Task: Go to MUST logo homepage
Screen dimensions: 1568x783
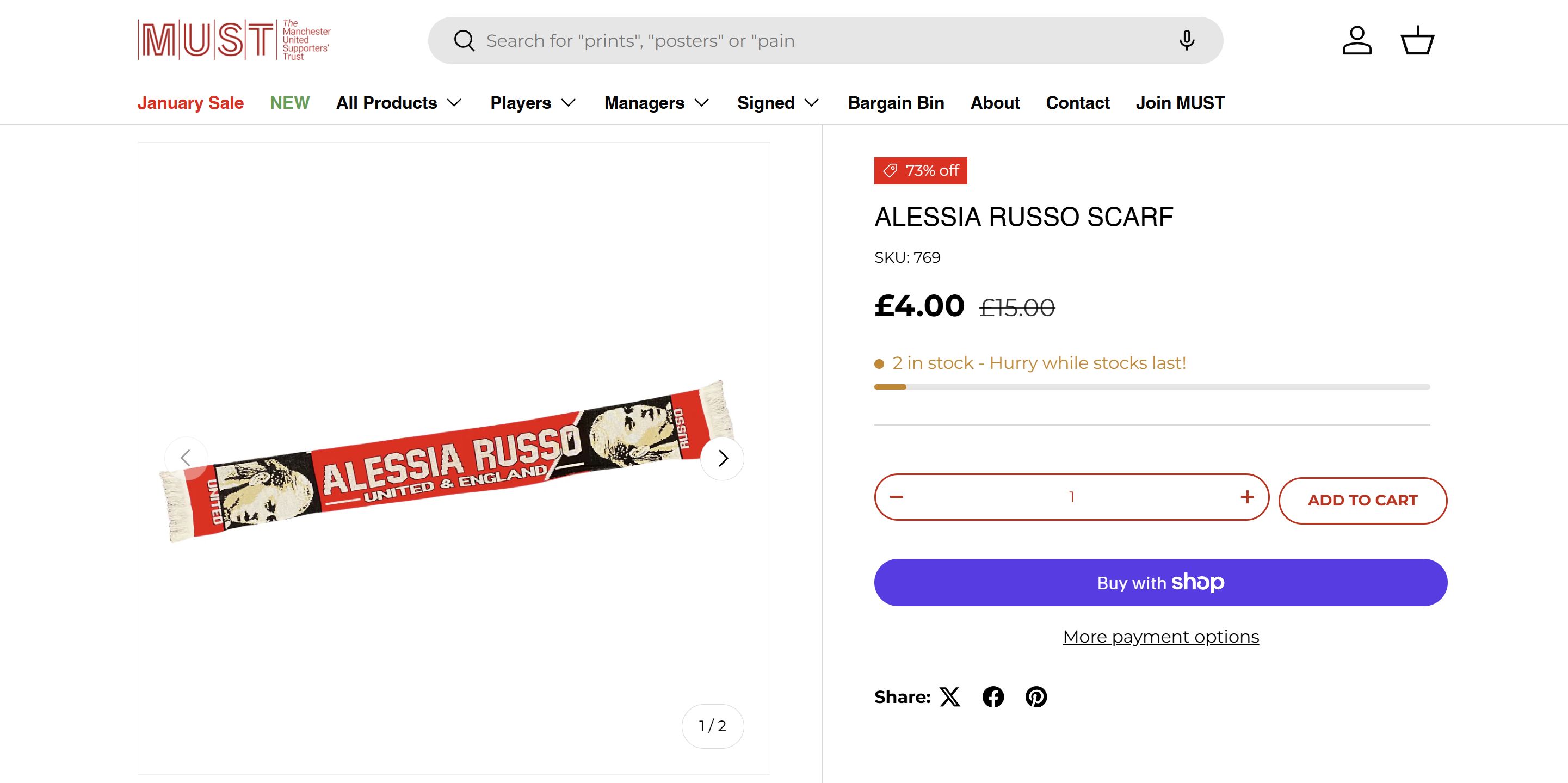Action: [234, 40]
